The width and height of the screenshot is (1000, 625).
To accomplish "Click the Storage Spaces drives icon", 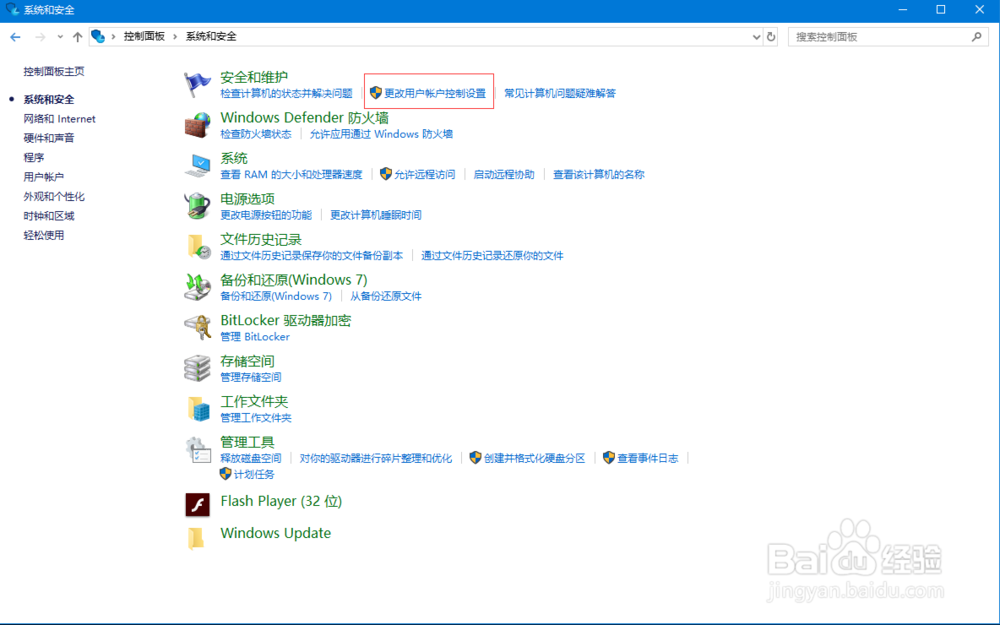I will pyautogui.click(x=197, y=368).
